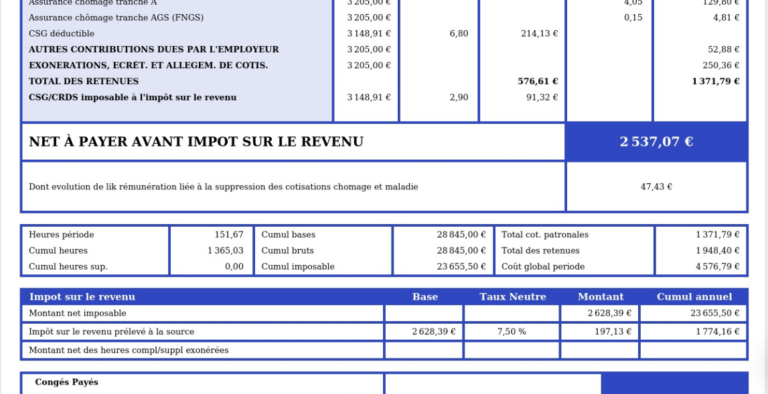Click the base 3 148,91 € in CSG déductible row
This screenshot has width=768, height=394.
pyautogui.click(x=369, y=34)
